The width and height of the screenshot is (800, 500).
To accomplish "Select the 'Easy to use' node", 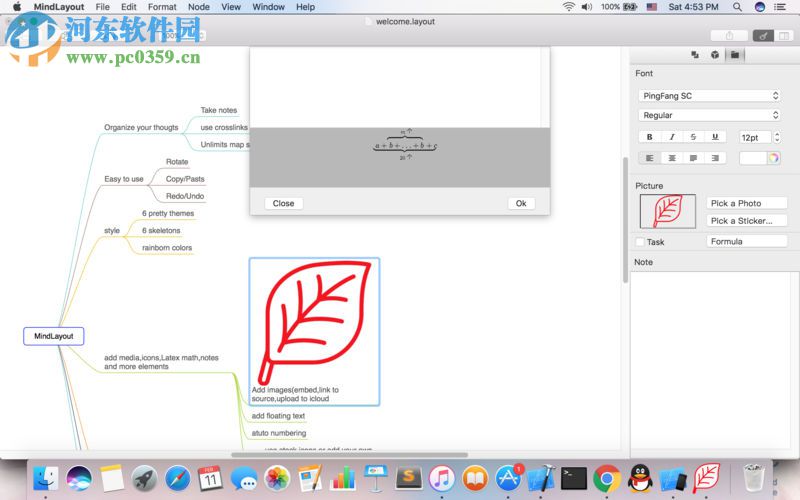I will [x=124, y=179].
